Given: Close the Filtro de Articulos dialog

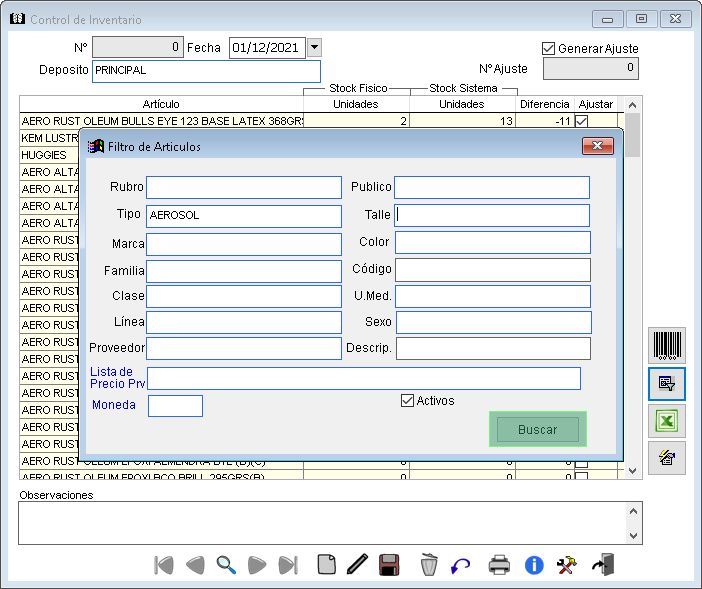Looking at the screenshot, I should (x=598, y=146).
